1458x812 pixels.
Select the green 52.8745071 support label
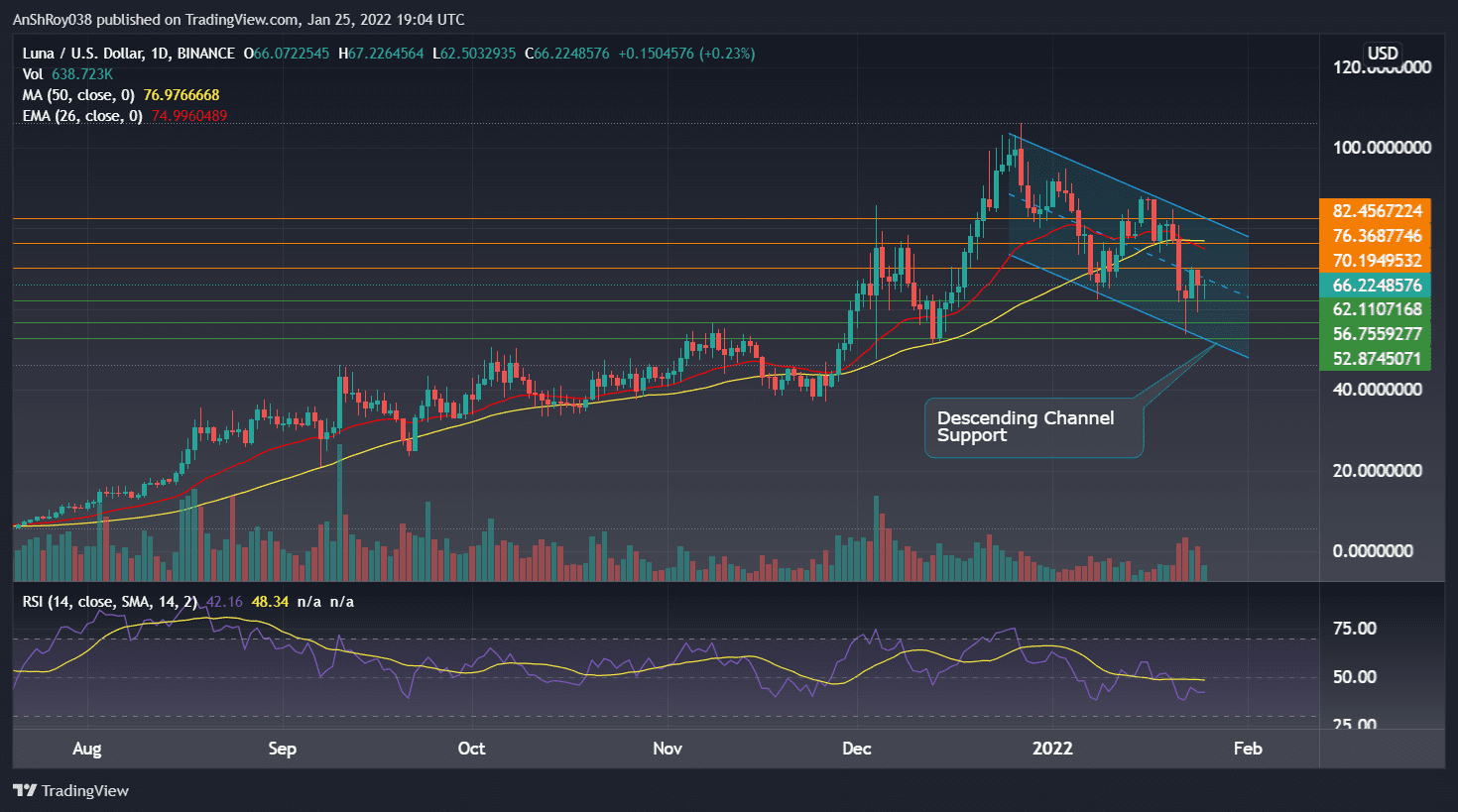click(1376, 359)
